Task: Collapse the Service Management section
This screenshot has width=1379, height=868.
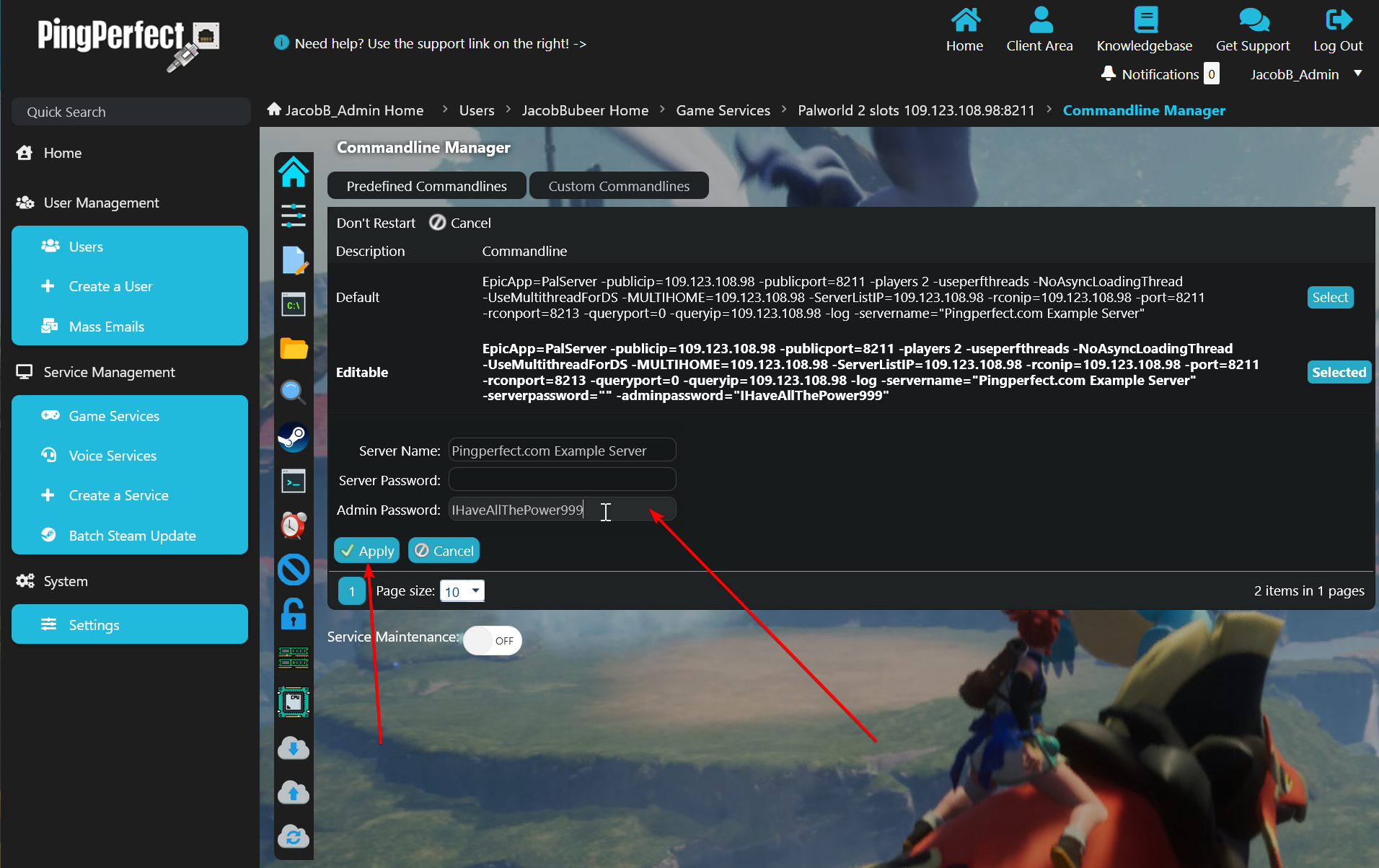Action: pos(109,372)
